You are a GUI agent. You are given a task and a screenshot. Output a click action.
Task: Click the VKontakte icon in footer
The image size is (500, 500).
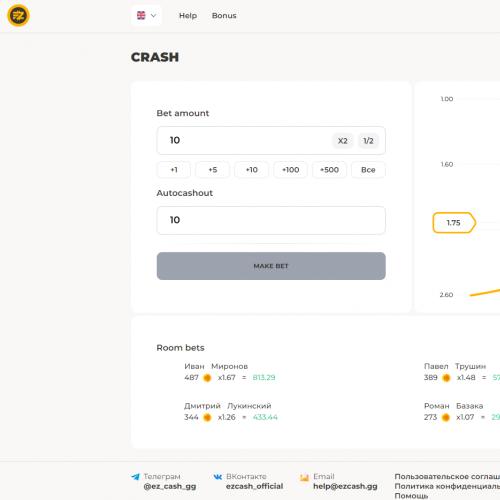[x=218, y=477]
